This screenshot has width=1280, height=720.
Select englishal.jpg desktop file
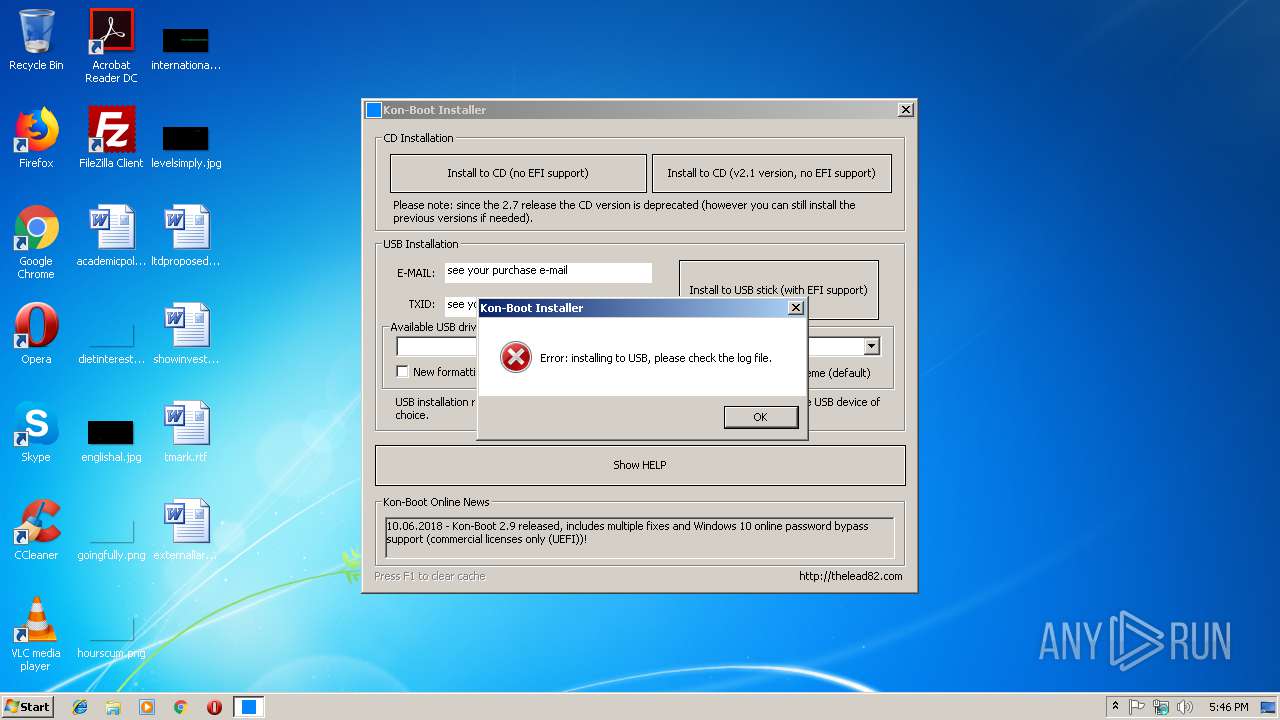(111, 440)
